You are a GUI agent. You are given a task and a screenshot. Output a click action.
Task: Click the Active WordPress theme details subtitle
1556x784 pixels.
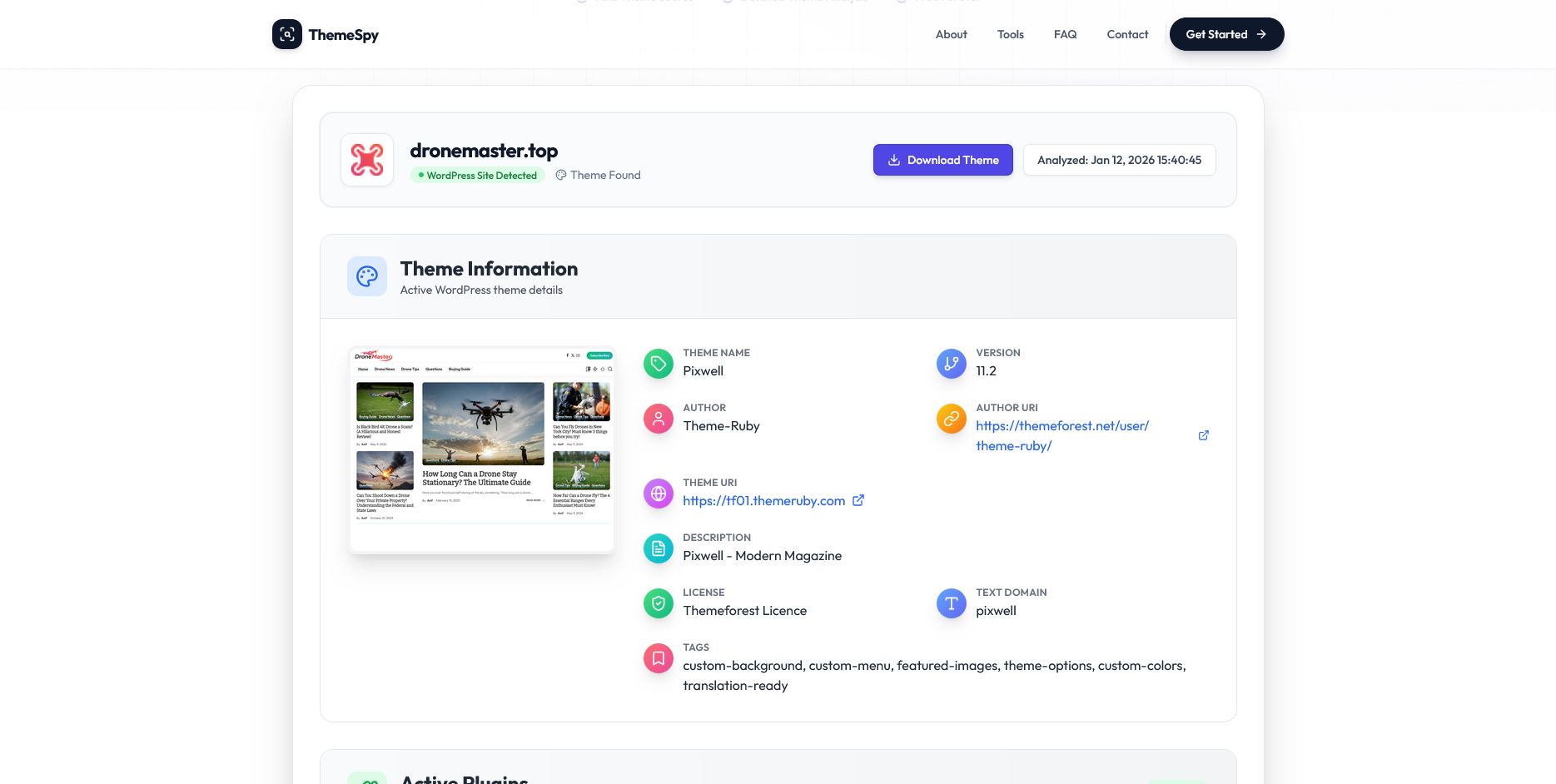pos(481,290)
